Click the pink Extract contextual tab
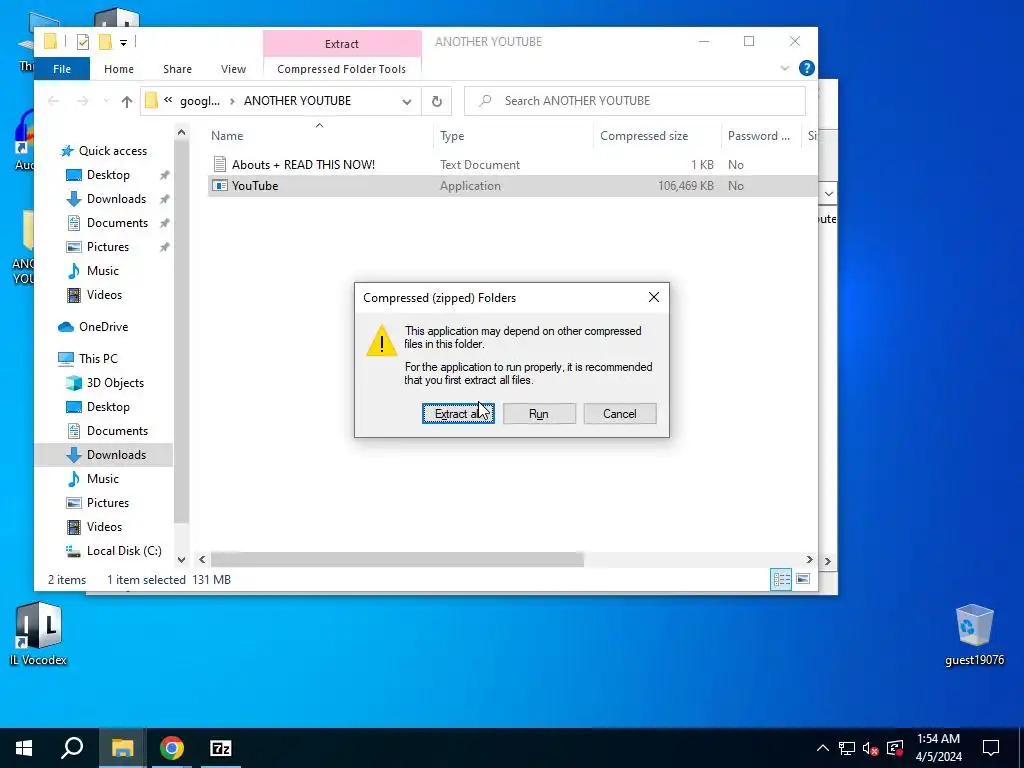The image size is (1024, 768). tap(342, 44)
